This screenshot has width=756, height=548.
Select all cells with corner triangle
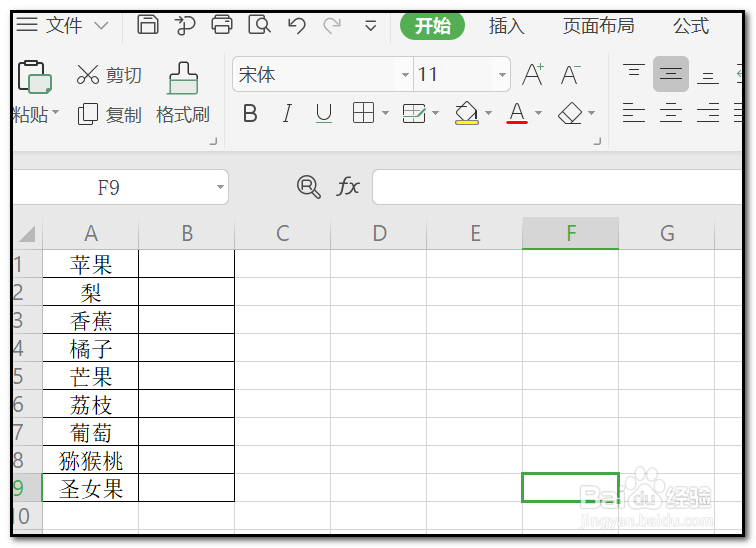coord(27,234)
